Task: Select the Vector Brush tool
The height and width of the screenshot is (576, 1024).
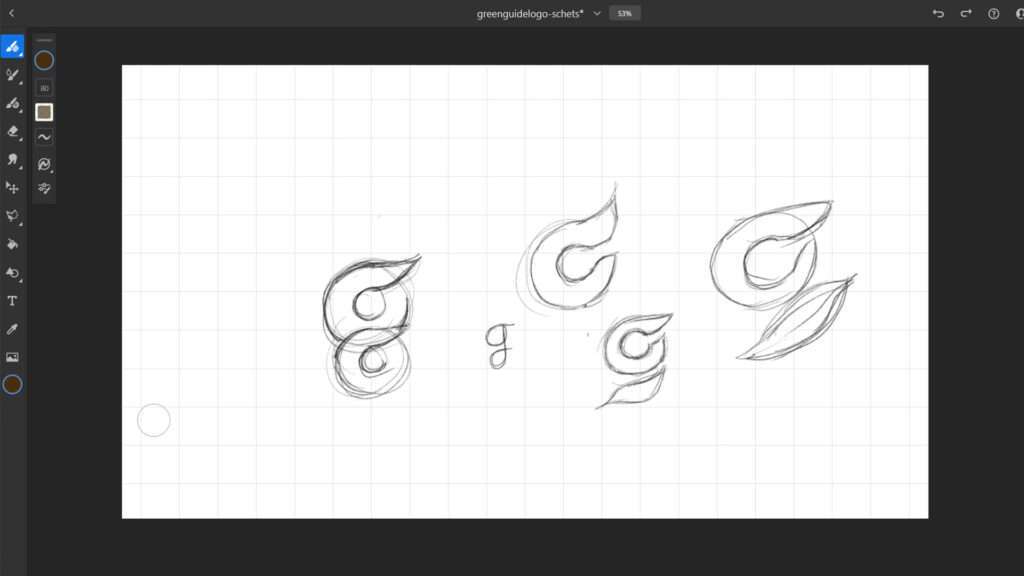Action: click(x=13, y=102)
